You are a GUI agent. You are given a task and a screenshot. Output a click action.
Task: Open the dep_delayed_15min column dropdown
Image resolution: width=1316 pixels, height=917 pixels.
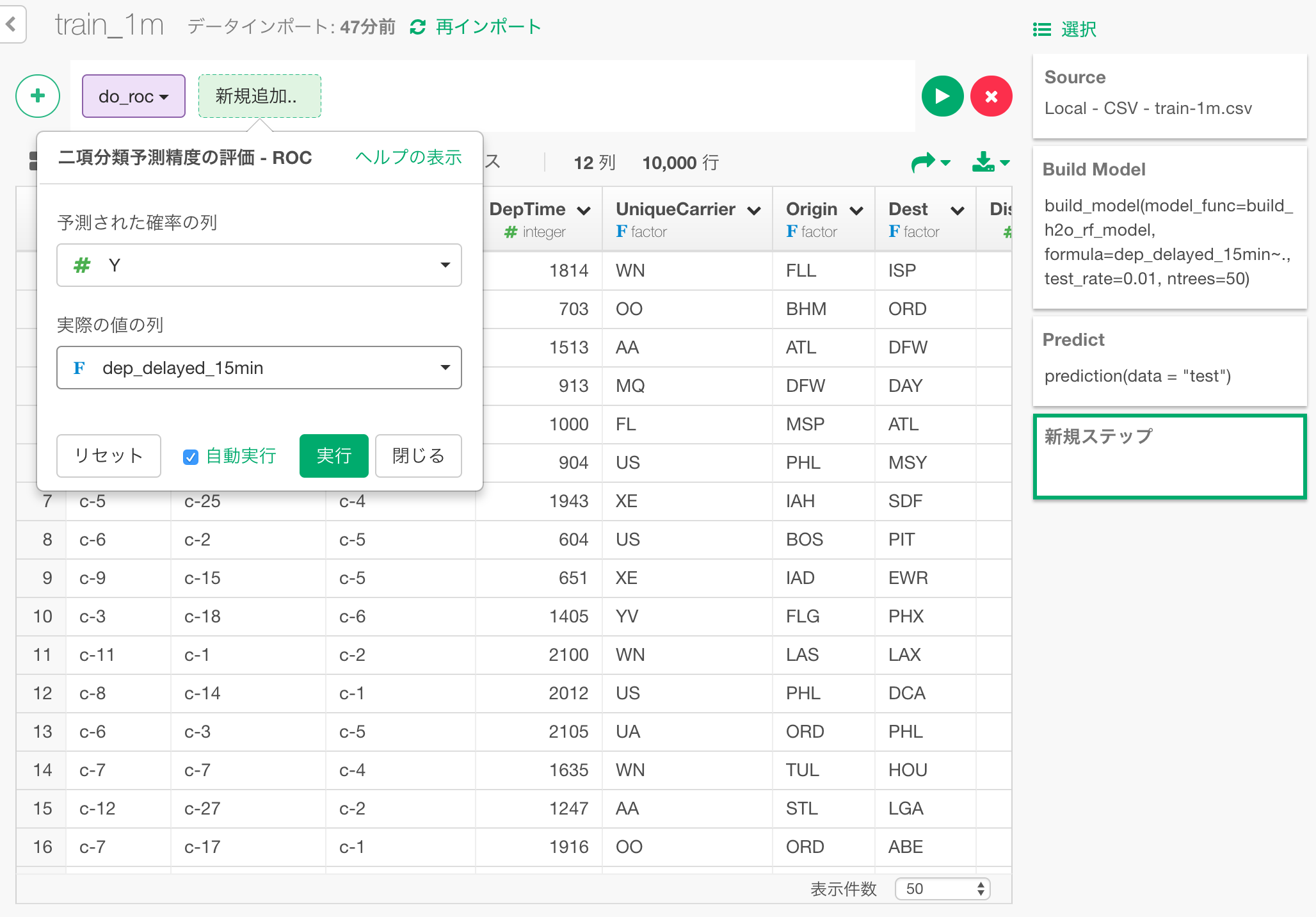tap(259, 368)
